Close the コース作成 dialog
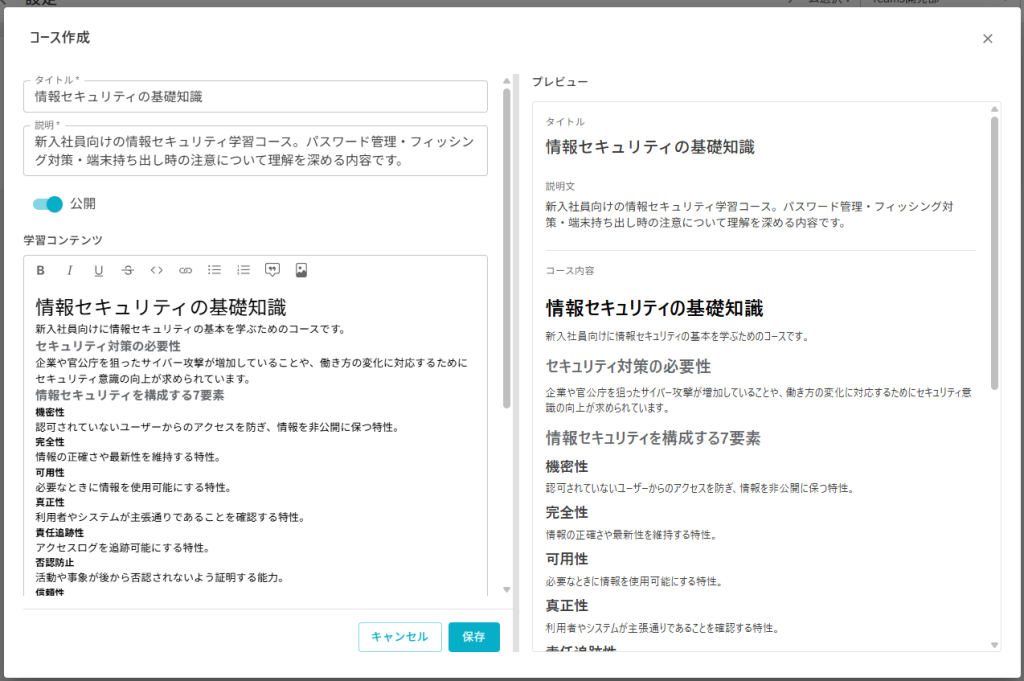Viewport: 1024px width, 681px height. [x=988, y=39]
